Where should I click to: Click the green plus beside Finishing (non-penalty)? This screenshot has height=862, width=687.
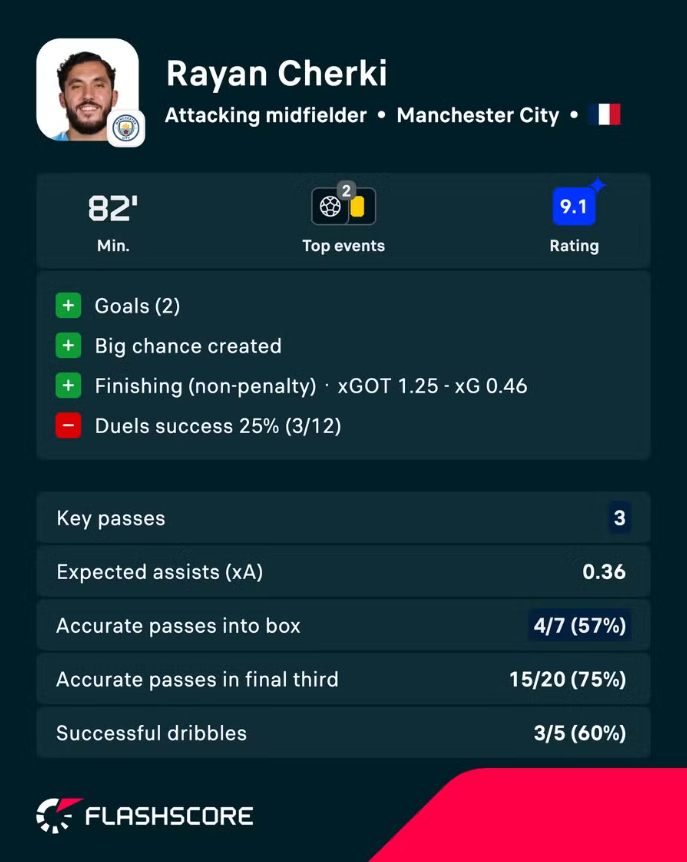[68, 385]
